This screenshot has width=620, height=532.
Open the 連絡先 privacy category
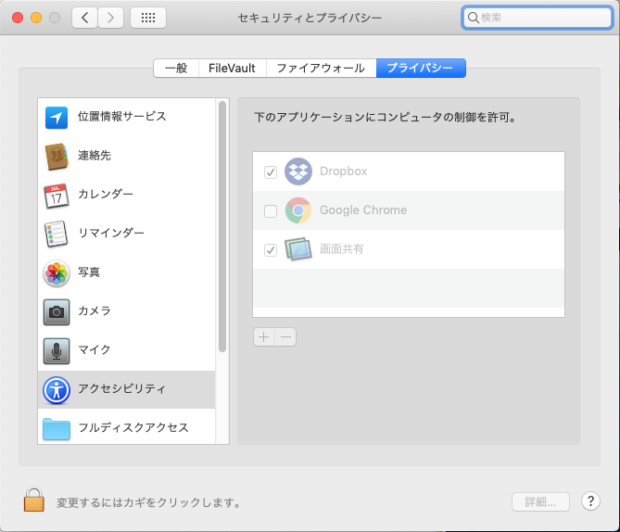[x=94, y=156]
